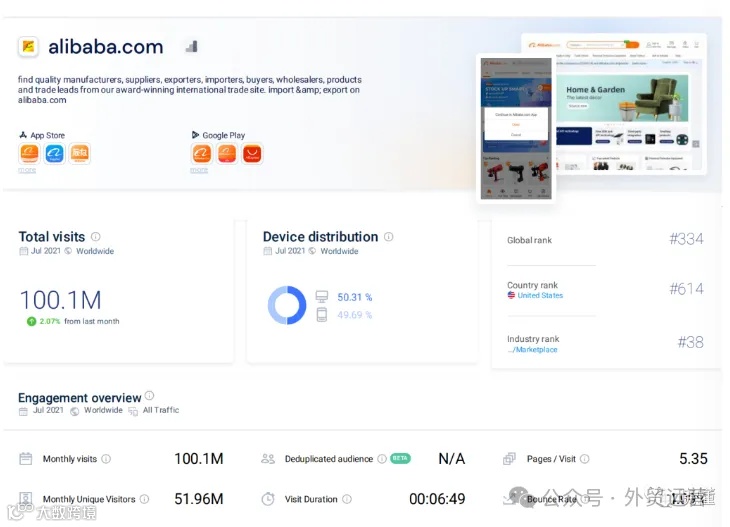This screenshot has height=527, width=730.
Task: Click Worldwide under Total visits
Action: [x=95, y=251]
